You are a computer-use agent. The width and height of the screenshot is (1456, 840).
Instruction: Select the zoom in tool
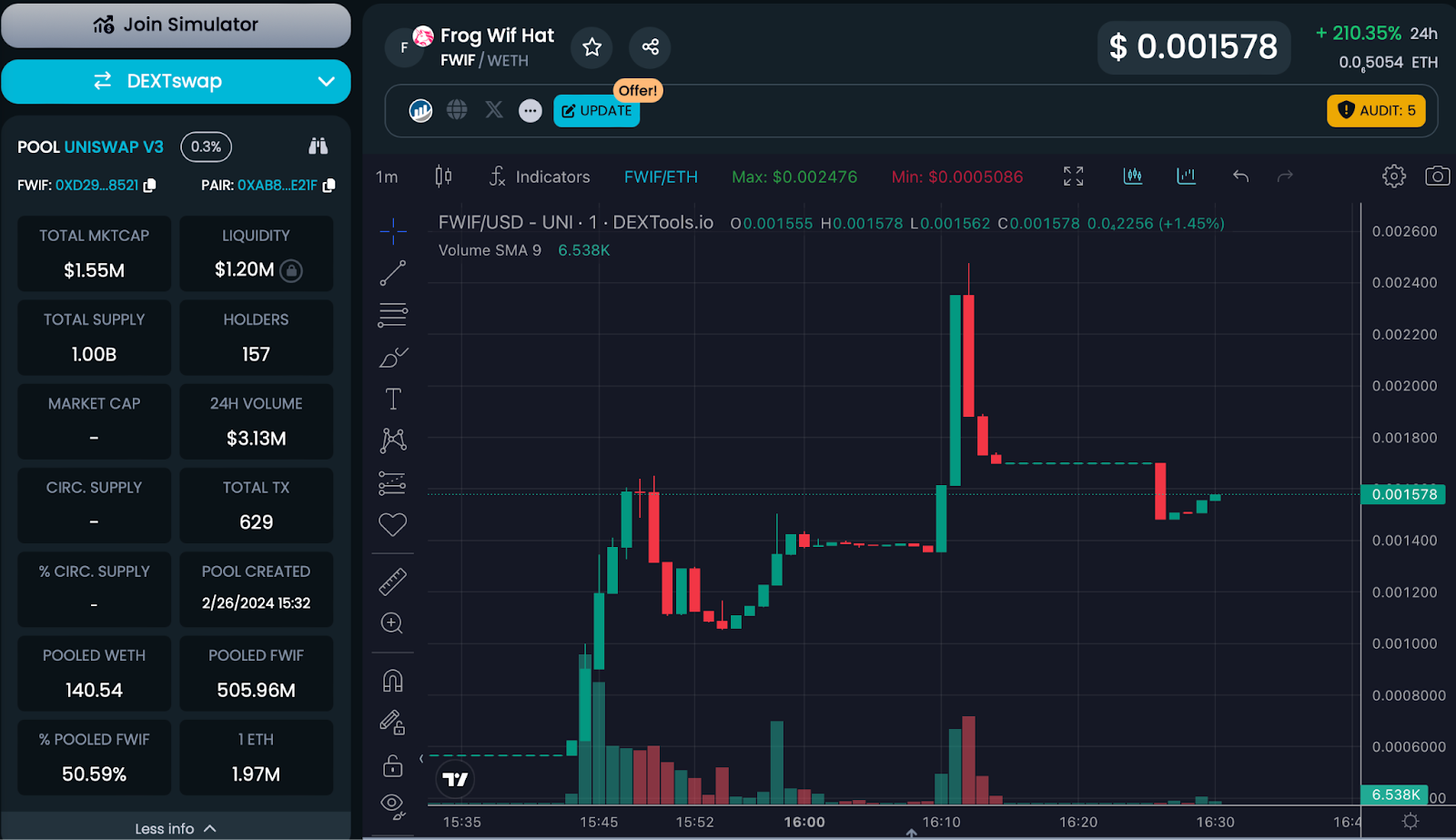pyautogui.click(x=392, y=623)
